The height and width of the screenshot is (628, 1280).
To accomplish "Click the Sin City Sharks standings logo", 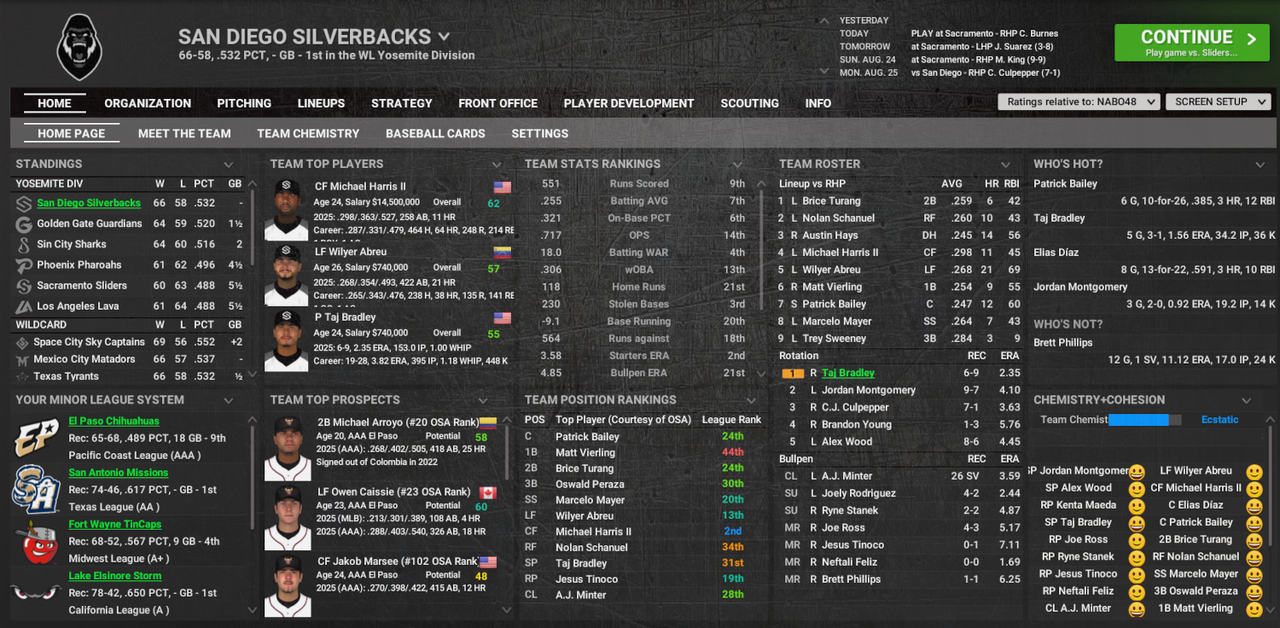I will (x=24, y=244).
